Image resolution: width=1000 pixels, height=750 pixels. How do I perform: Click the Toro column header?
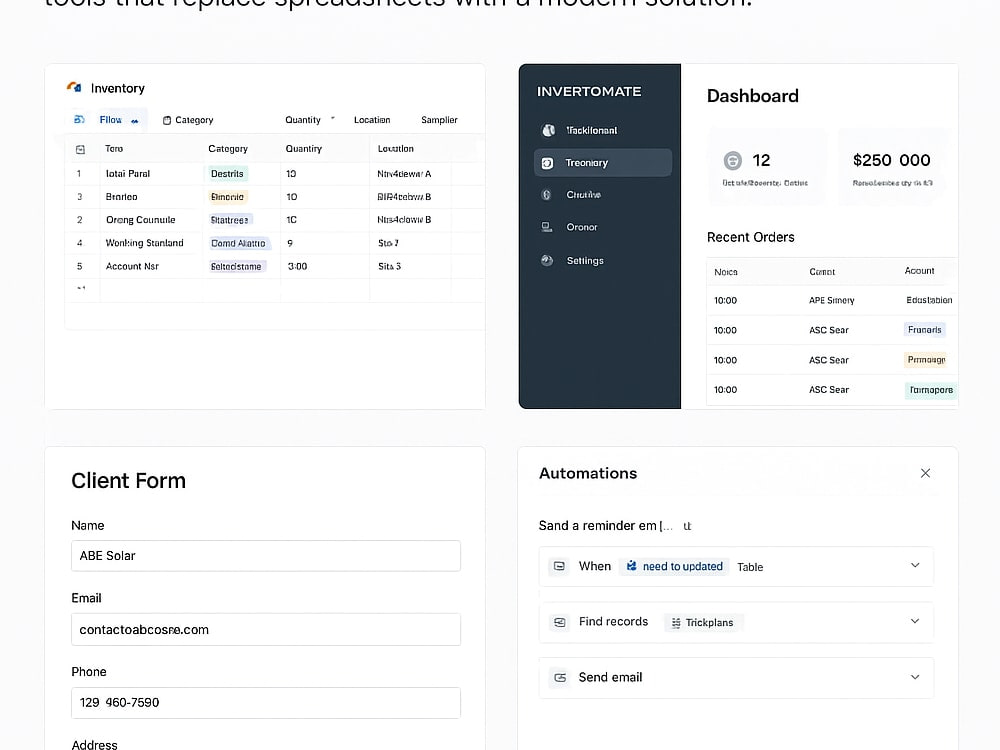[x=114, y=149]
